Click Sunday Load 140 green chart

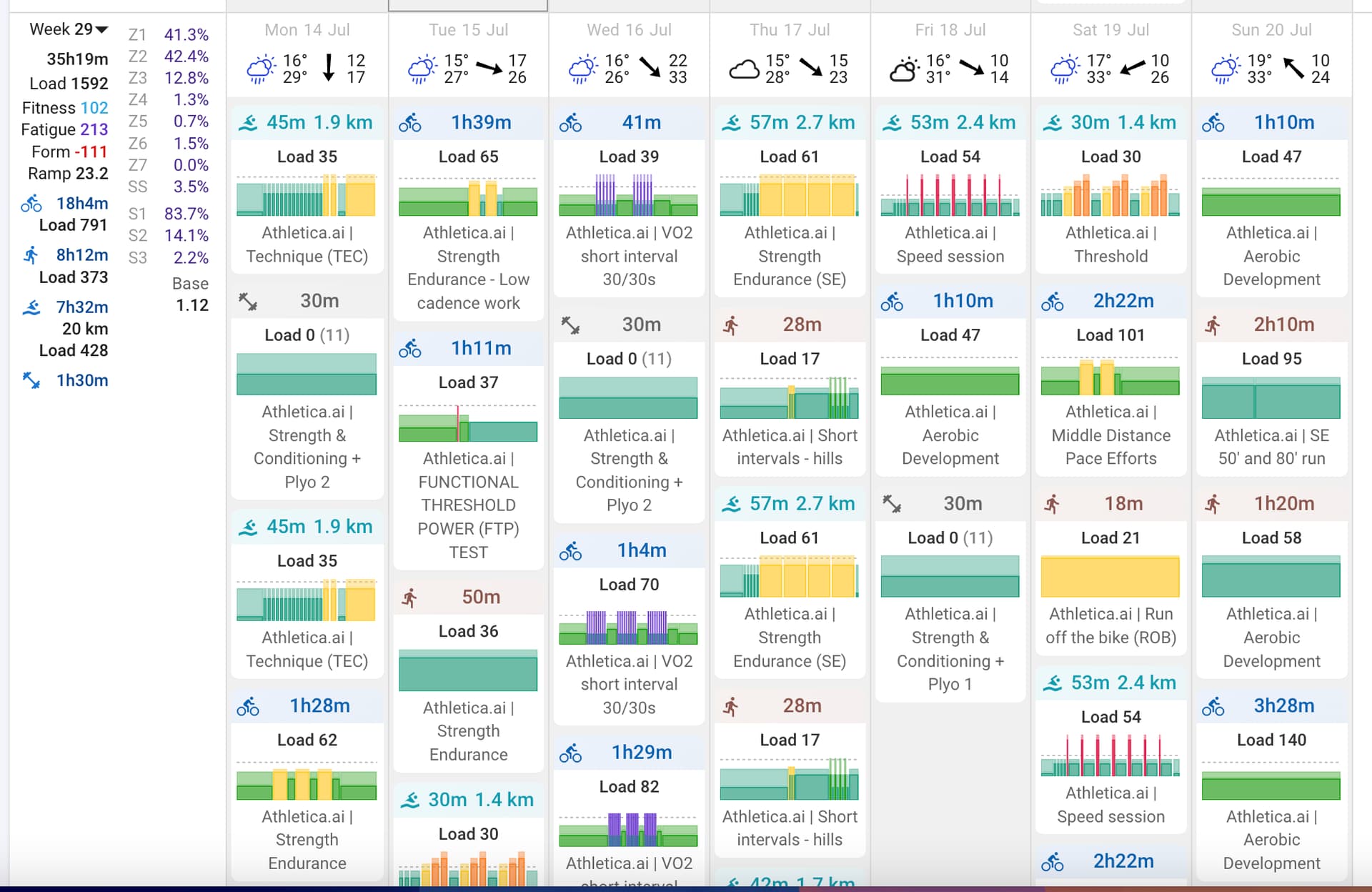click(1272, 785)
